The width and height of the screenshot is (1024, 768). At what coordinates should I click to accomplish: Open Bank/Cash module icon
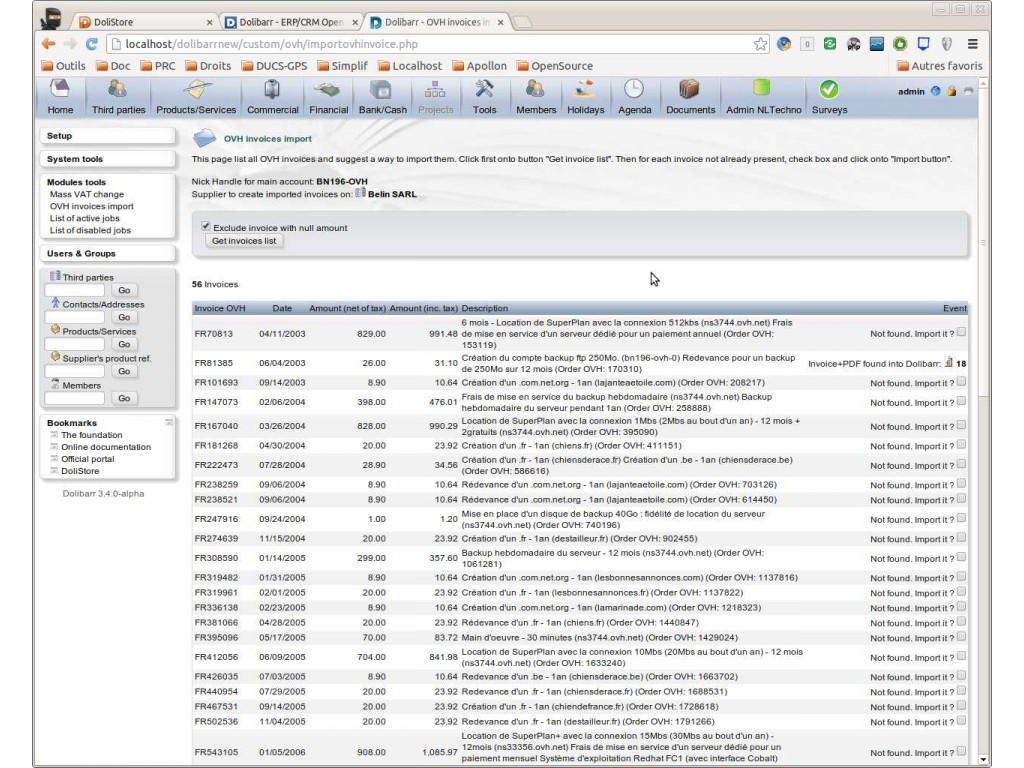click(x=382, y=89)
